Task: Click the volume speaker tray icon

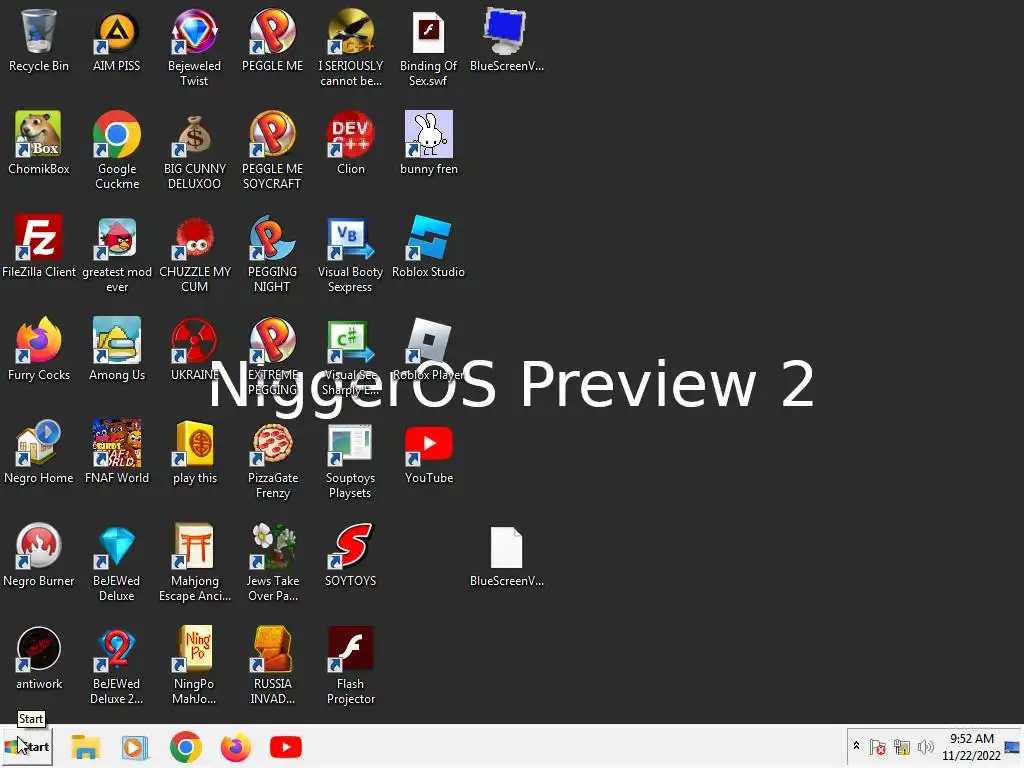Action: point(925,746)
